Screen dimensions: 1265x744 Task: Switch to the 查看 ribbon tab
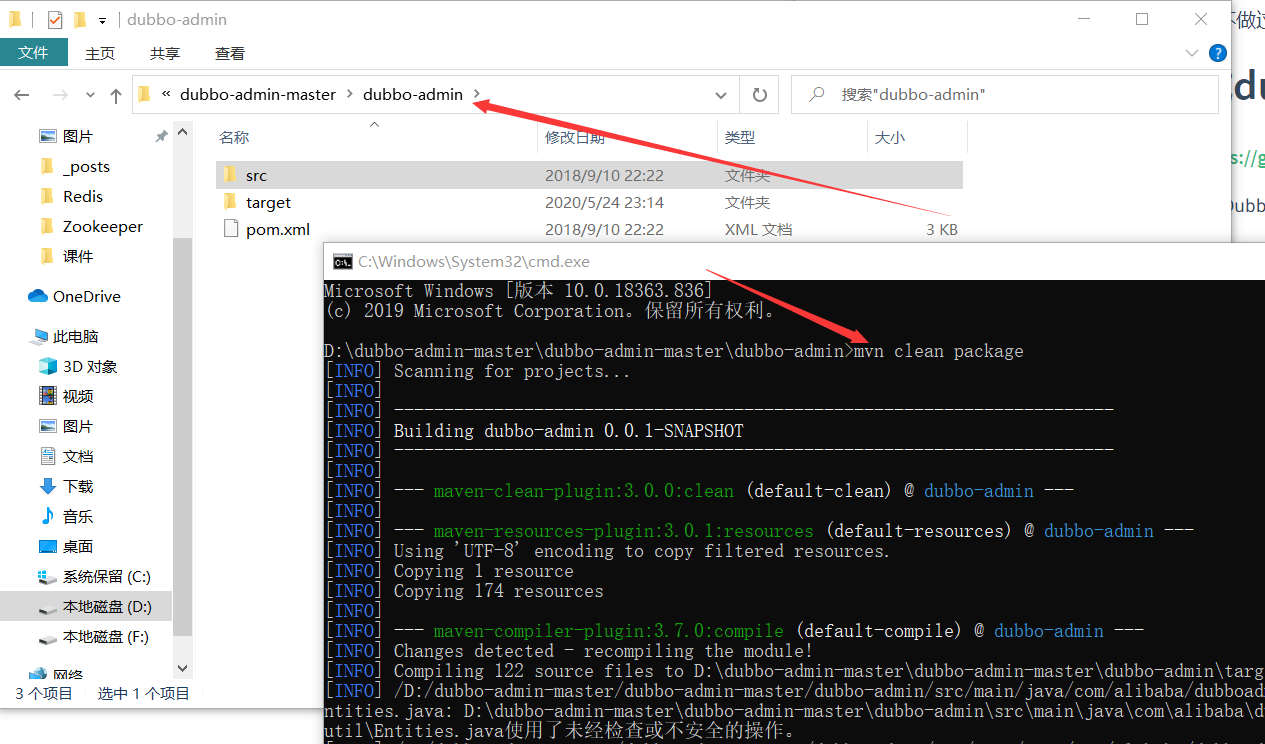click(230, 54)
